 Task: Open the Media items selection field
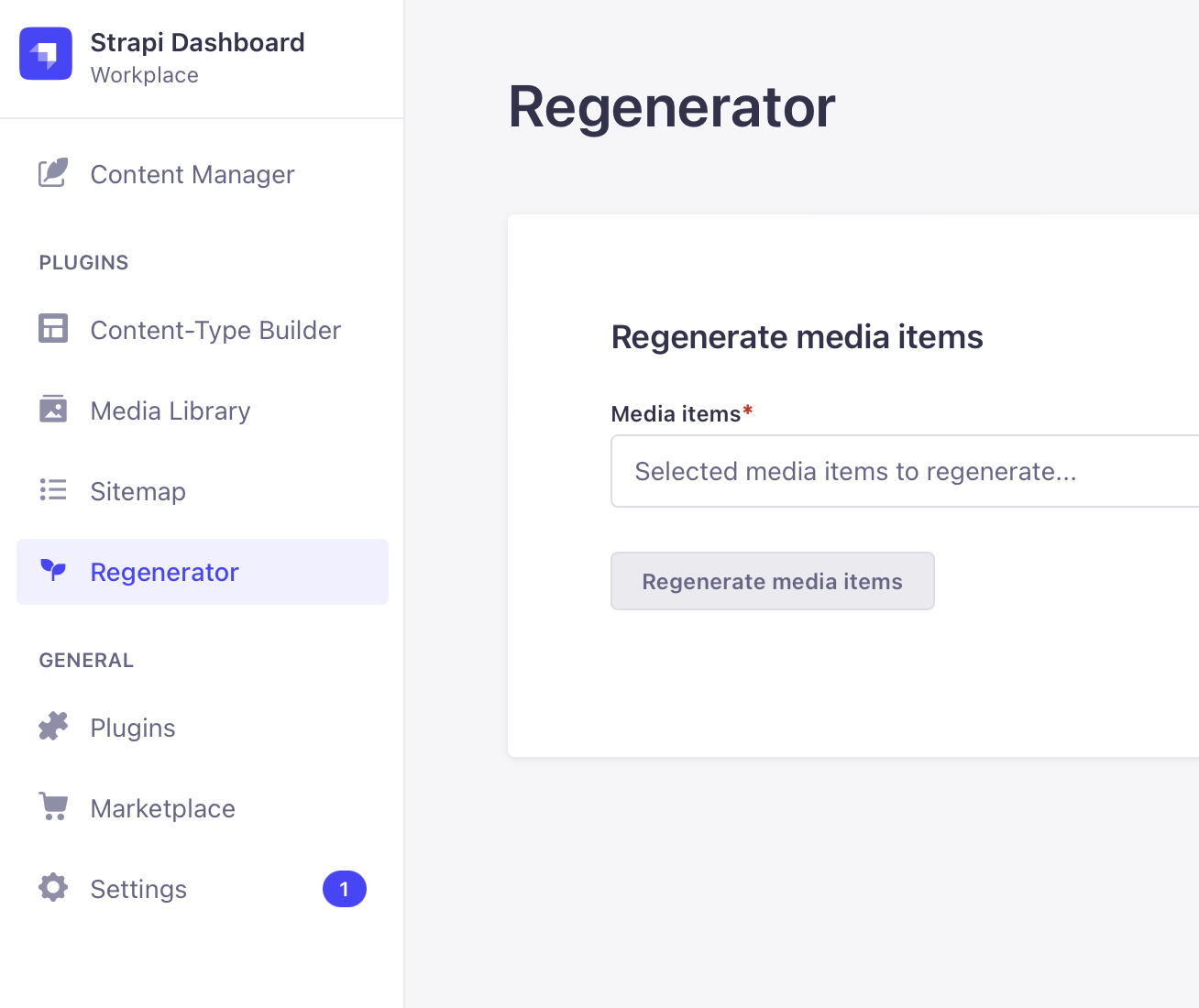[x=903, y=471]
